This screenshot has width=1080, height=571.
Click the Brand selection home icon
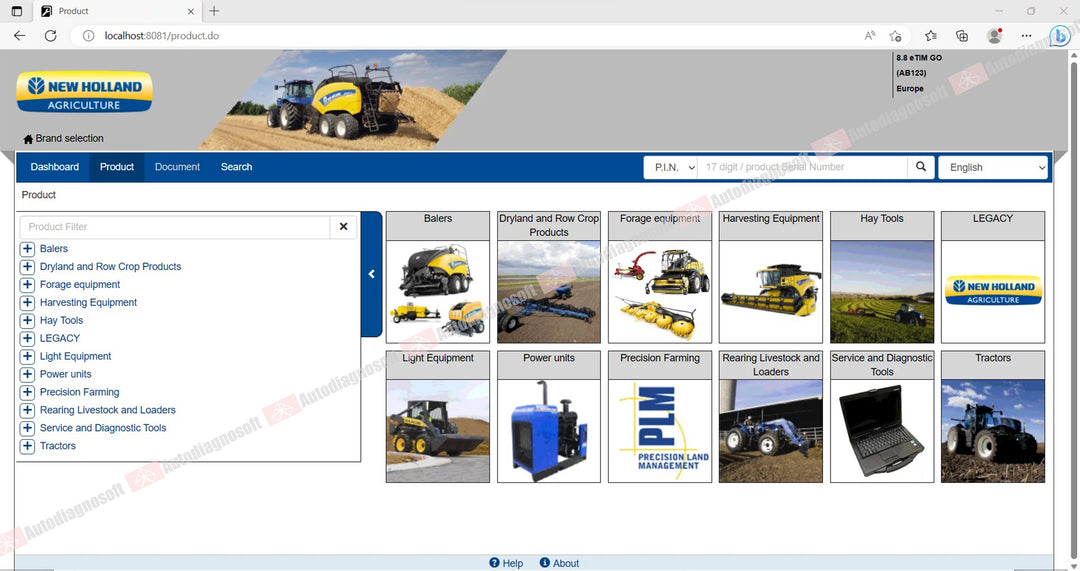pyautogui.click(x=28, y=139)
